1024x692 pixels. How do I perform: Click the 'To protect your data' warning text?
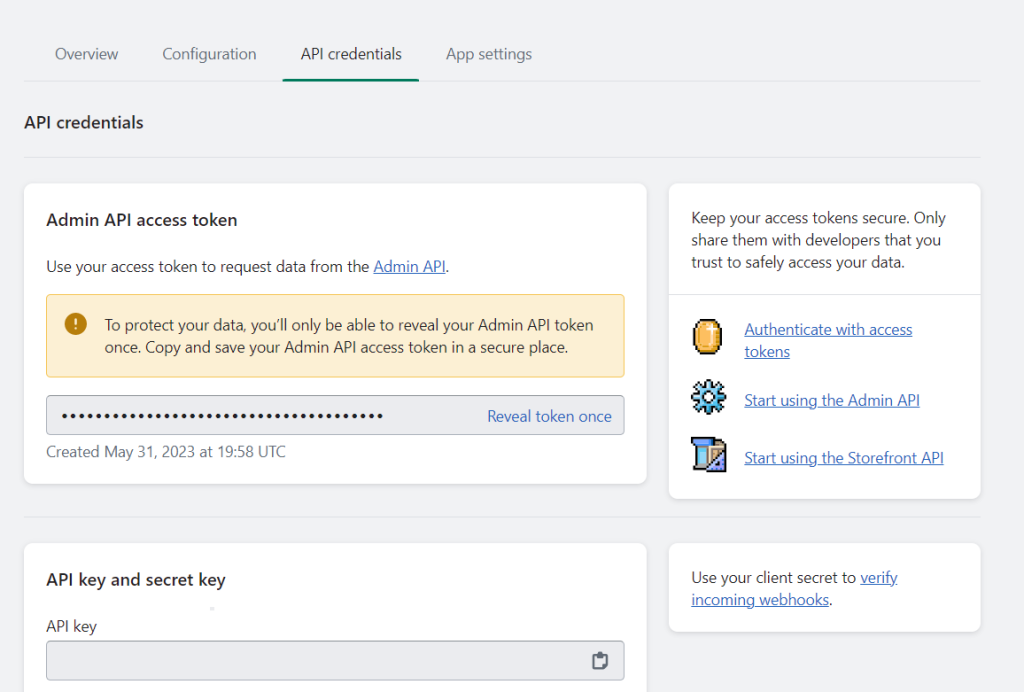click(349, 336)
